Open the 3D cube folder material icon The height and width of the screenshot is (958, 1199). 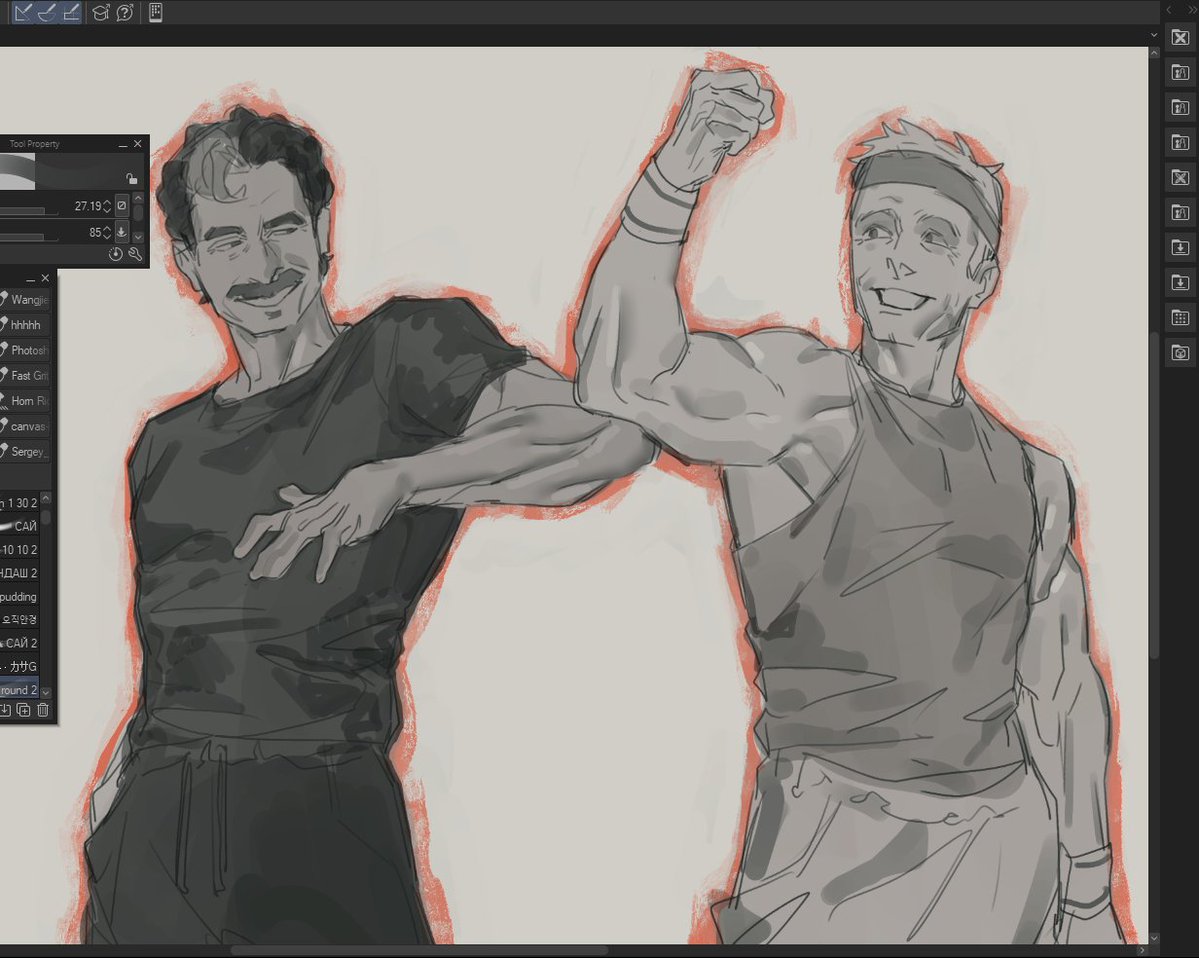[1180, 353]
